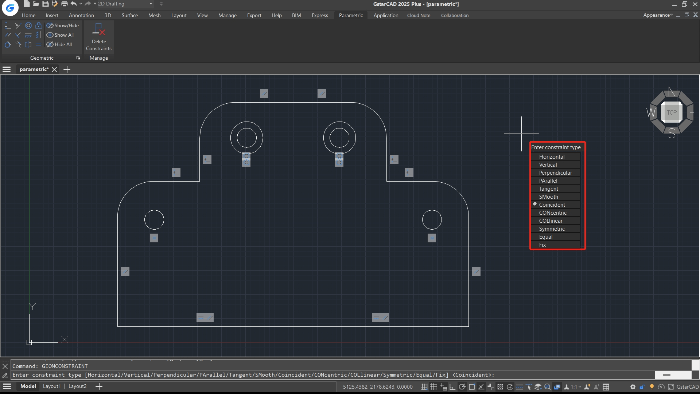The height and width of the screenshot is (394, 700).
Task: Switch to the Layout1 tab
Action: click(x=50, y=386)
